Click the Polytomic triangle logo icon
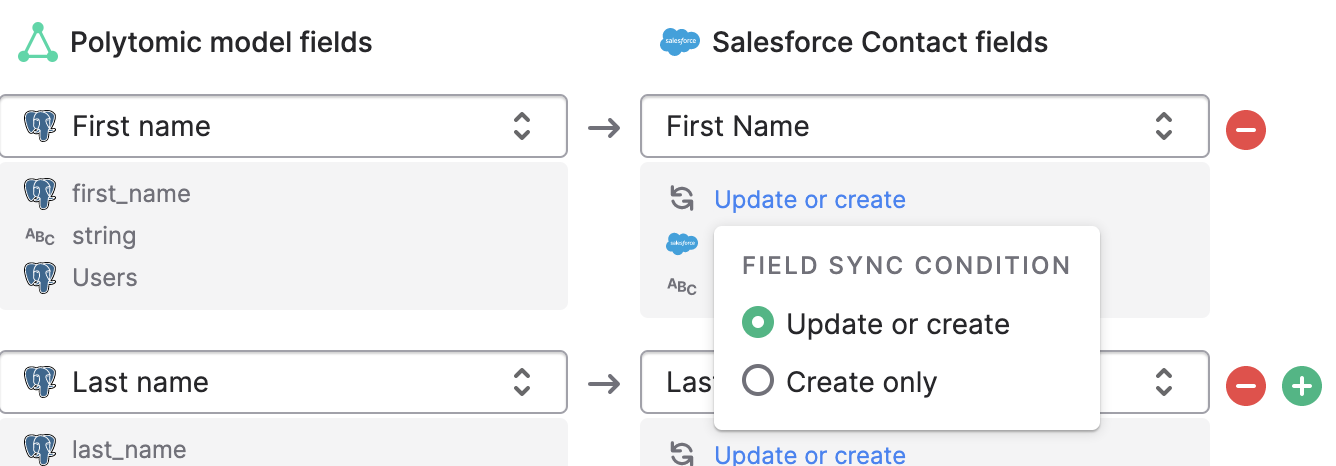Screen dimensions: 1336x466 coord(38,42)
